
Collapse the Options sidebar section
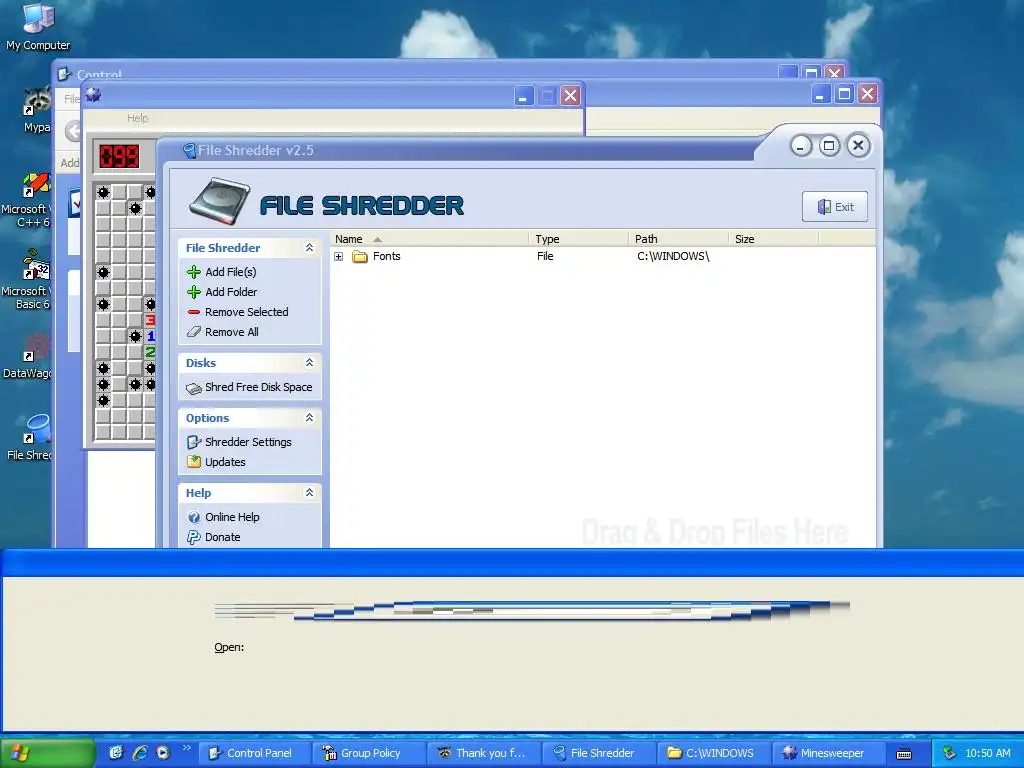[x=310, y=418]
